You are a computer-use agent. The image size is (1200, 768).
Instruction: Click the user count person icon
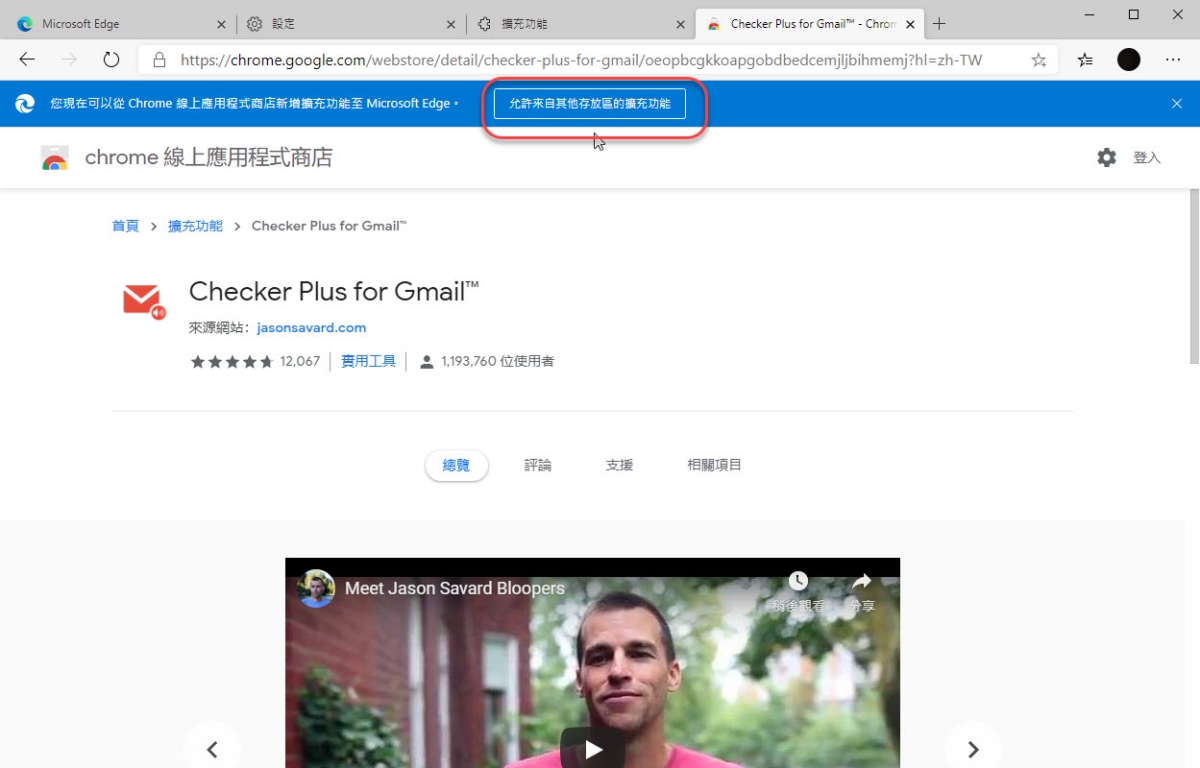[427, 361]
